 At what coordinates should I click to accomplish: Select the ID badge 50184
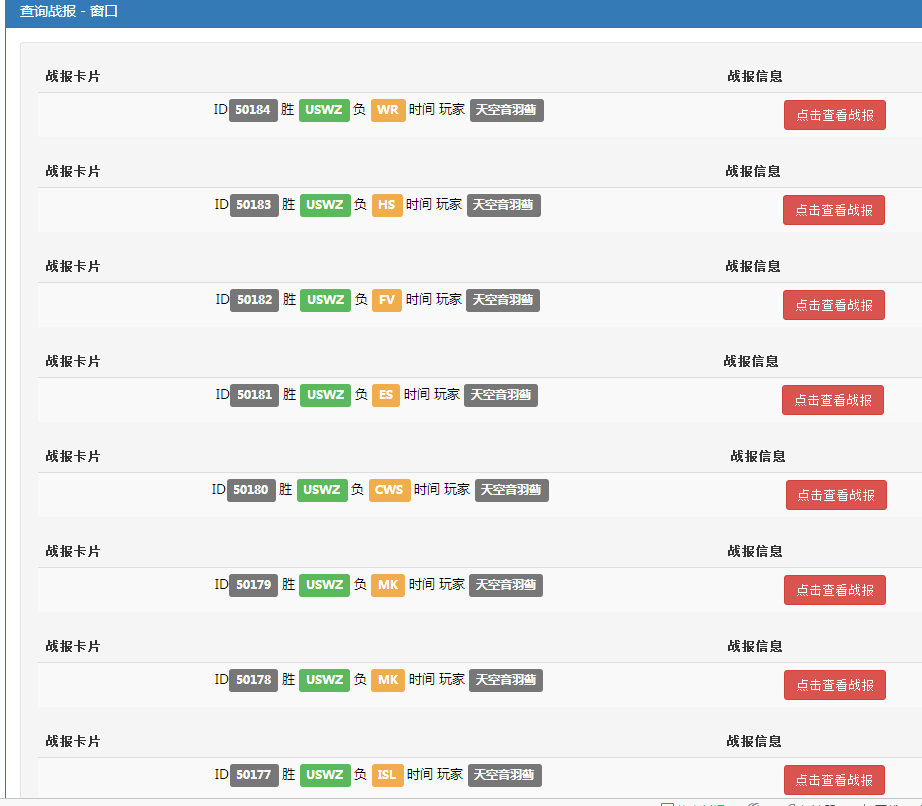click(x=253, y=110)
